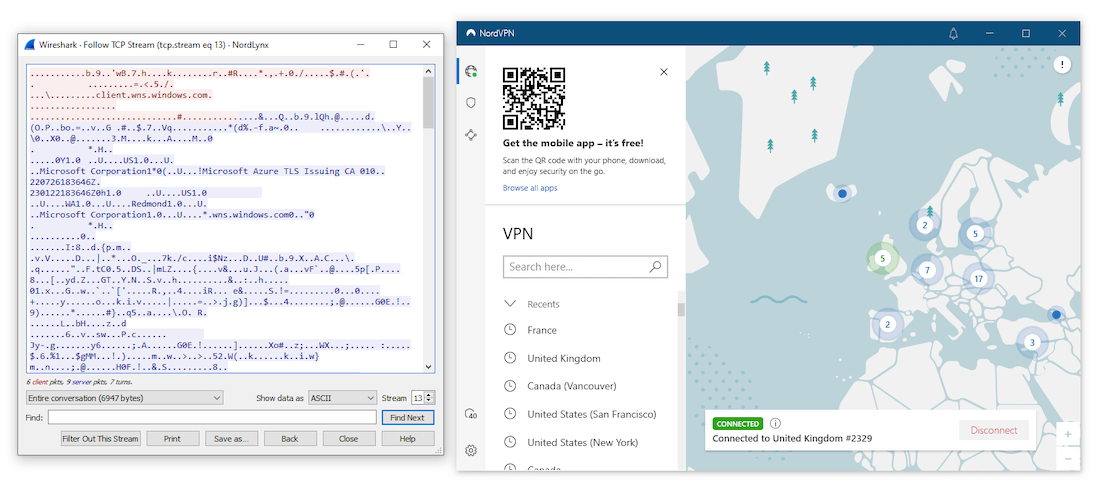
Task: Click clock icon next to Canada (Vancouver)
Action: [510, 386]
